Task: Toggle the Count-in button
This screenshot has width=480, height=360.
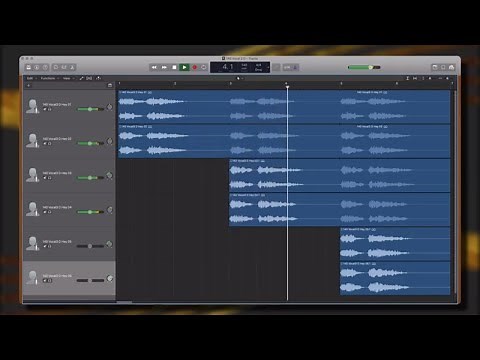Action: point(287,67)
